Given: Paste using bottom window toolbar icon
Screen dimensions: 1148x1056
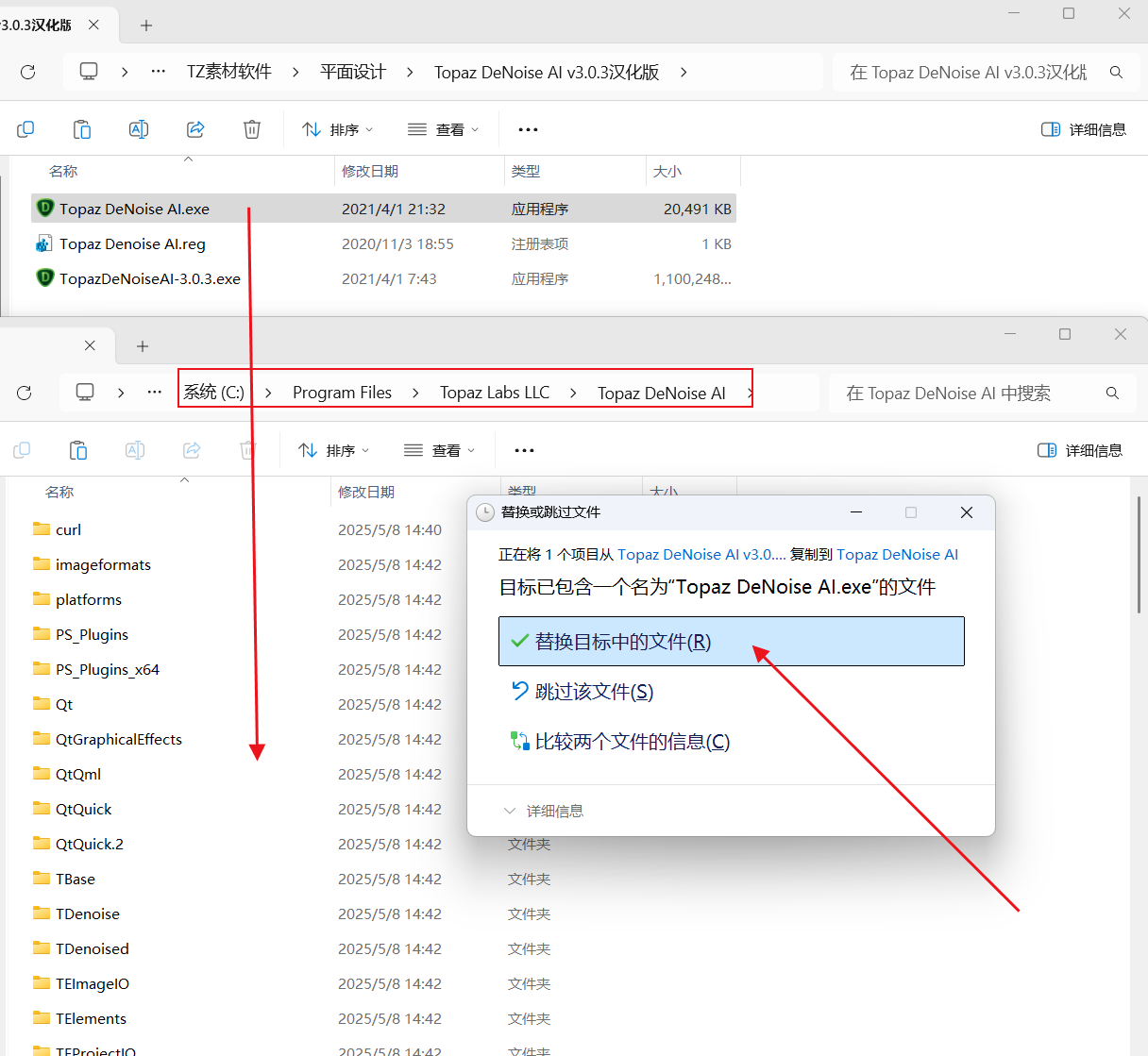Looking at the screenshot, I should tap(78, 450).
